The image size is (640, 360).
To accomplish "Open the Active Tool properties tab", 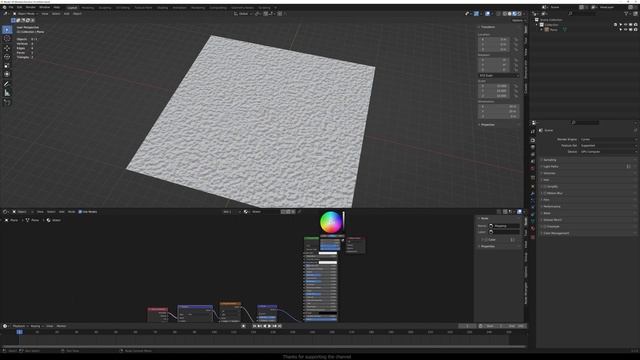I will pos(533,131).
